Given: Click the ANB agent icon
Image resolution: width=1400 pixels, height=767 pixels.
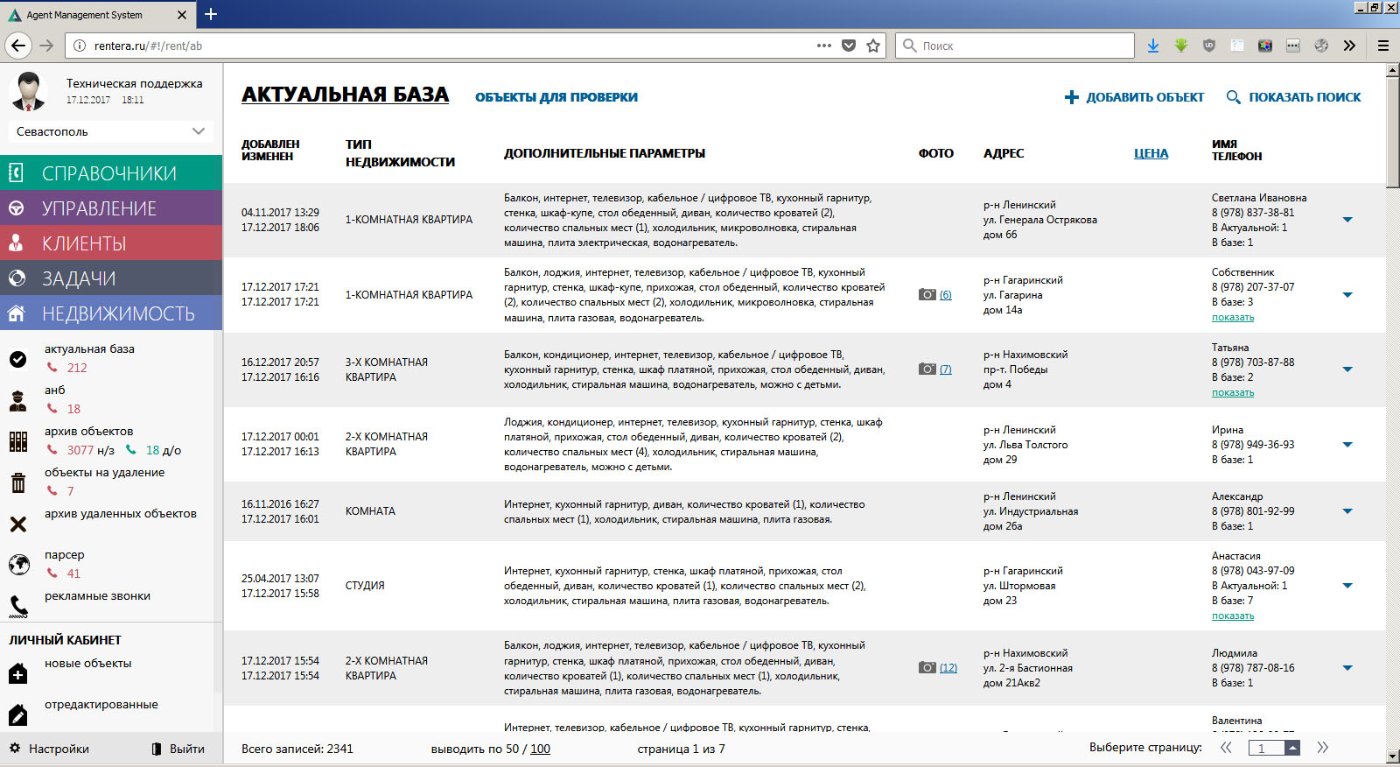Looking at the screenshot, I should pos(18,401).
